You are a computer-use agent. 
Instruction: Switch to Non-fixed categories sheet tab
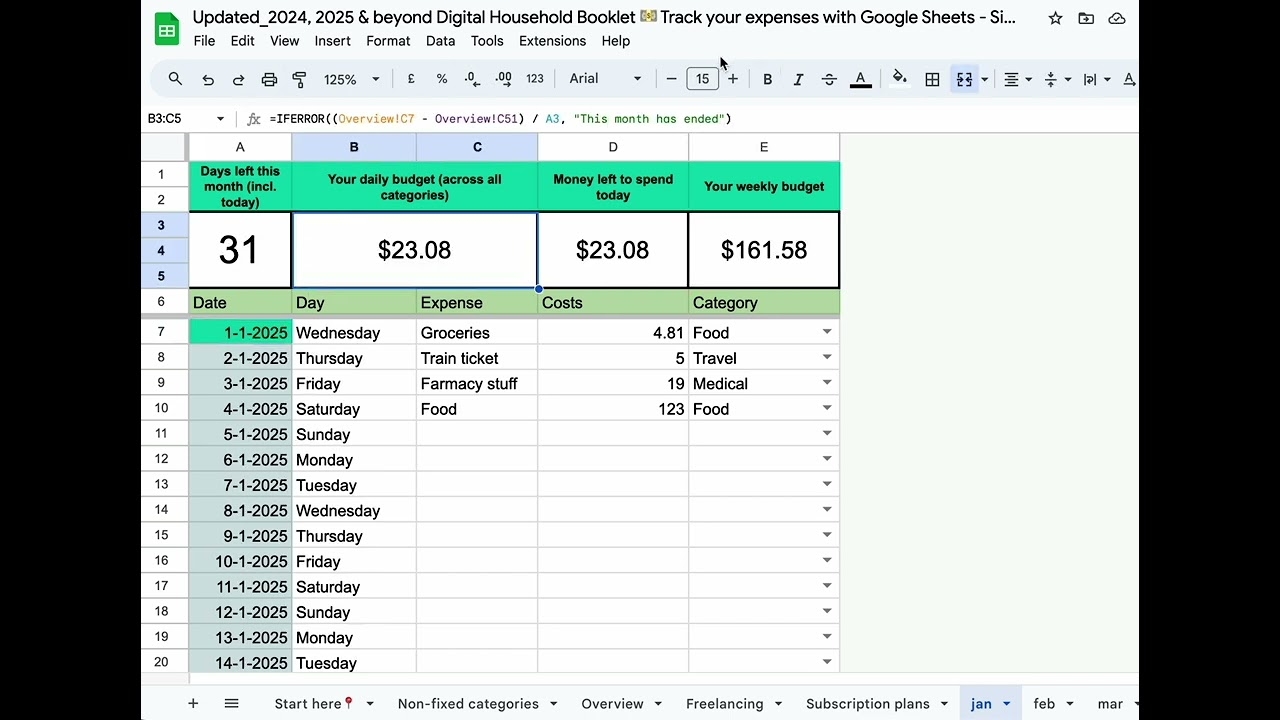pos(468,704)
